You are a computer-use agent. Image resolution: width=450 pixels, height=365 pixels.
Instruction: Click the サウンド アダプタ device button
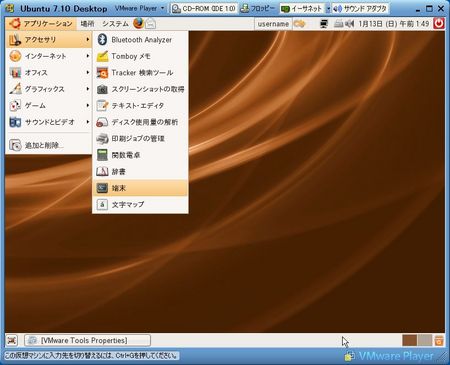(361, 9)
